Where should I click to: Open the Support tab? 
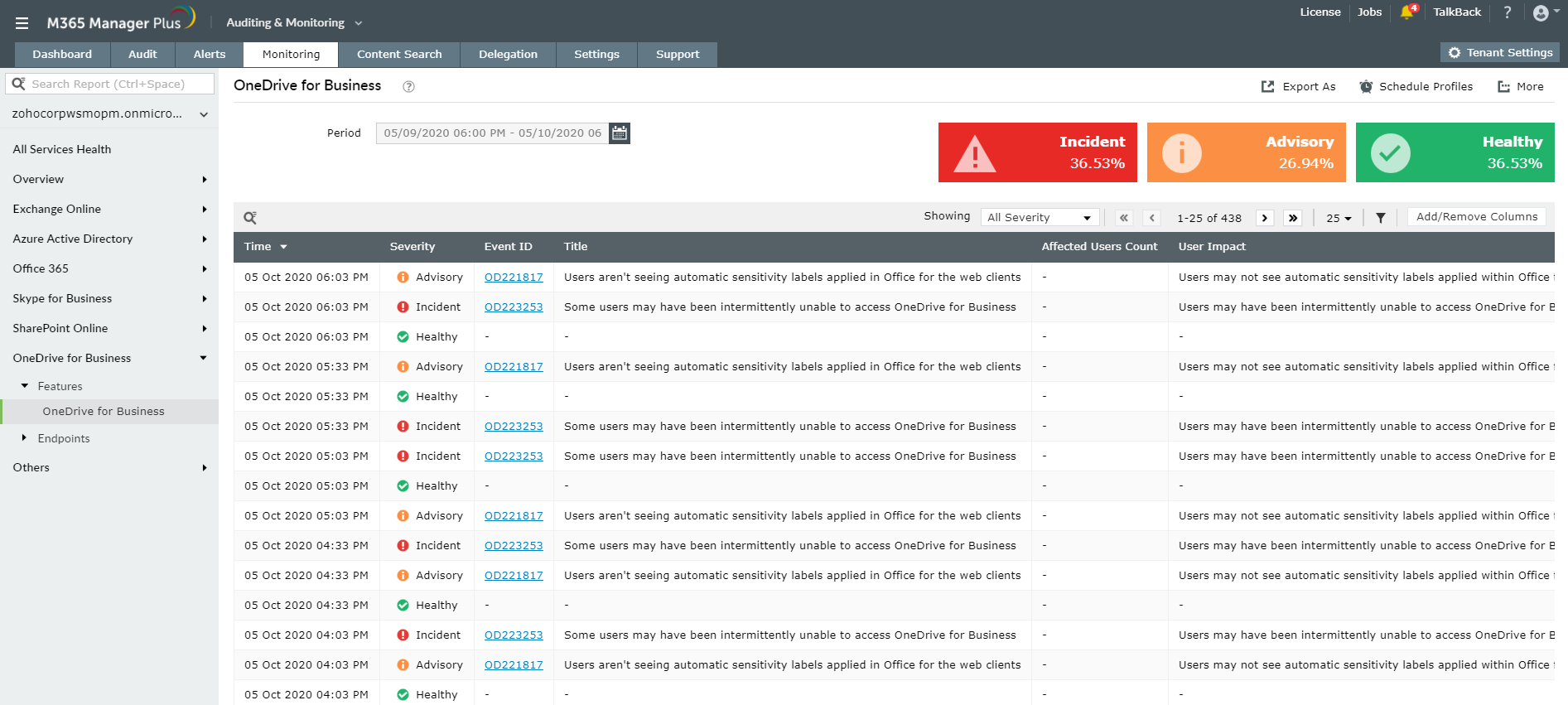(x=678, y=55)
